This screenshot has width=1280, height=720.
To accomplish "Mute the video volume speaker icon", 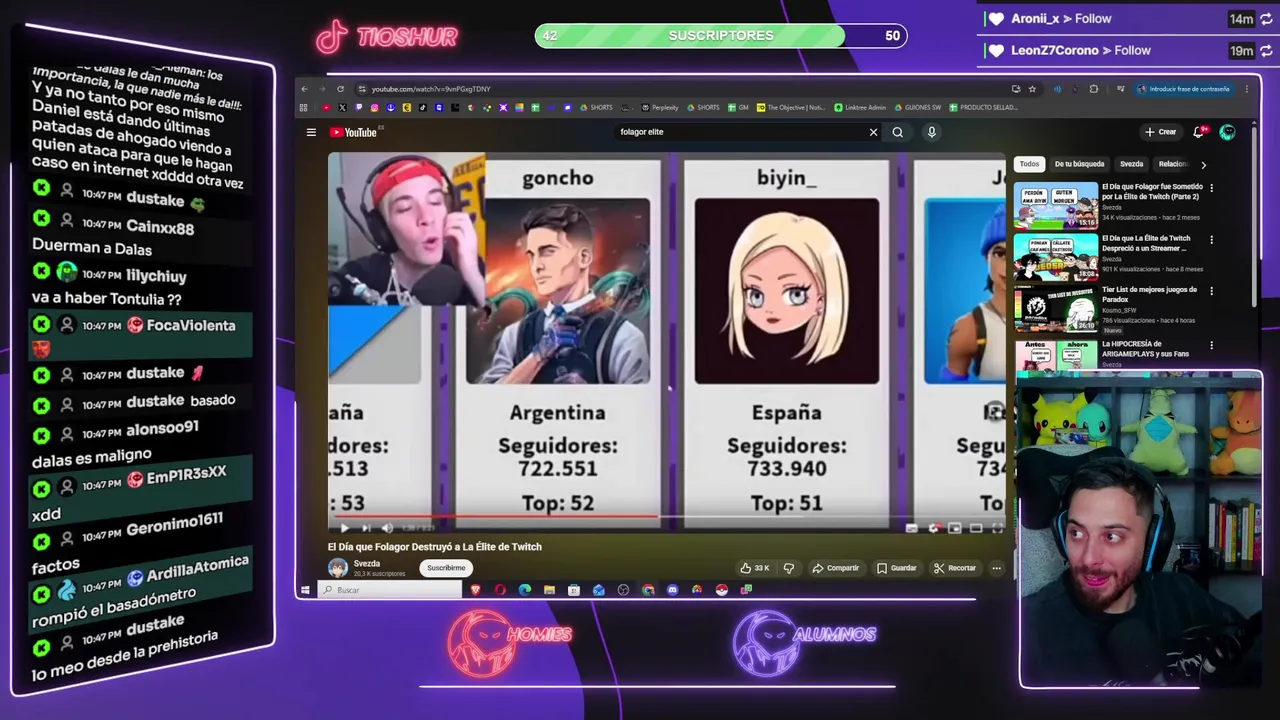I will click(387, 527).
